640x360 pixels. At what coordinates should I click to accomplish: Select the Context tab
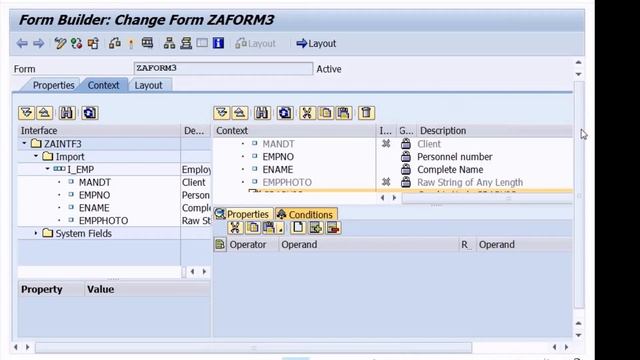pyautogui.click(x=104, y=85)
